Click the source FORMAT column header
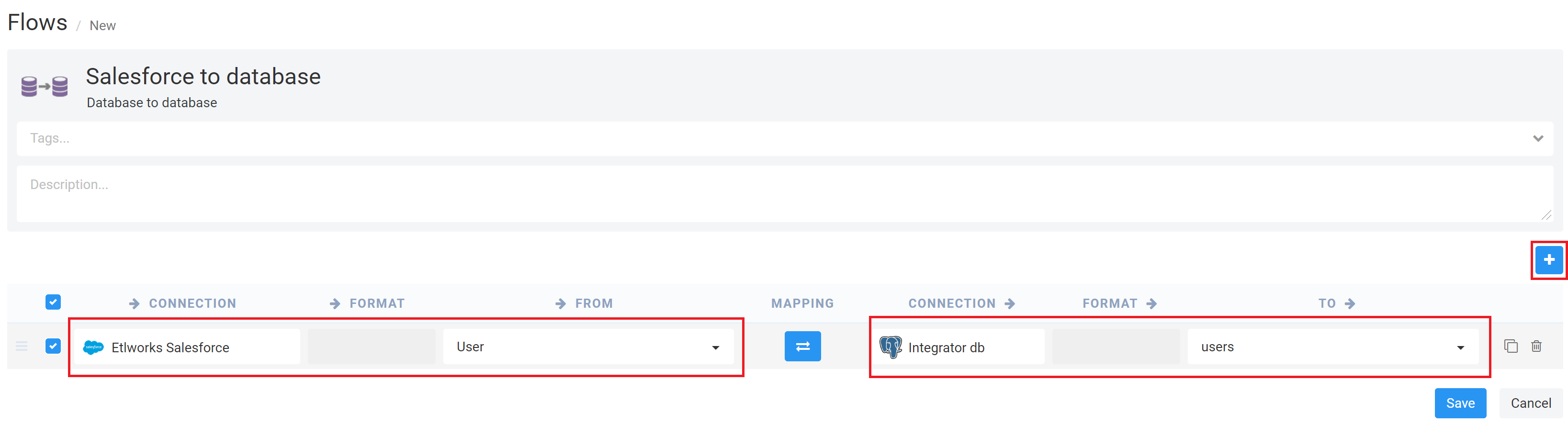This screenshot has width=1568, height=436. [367, 303]
